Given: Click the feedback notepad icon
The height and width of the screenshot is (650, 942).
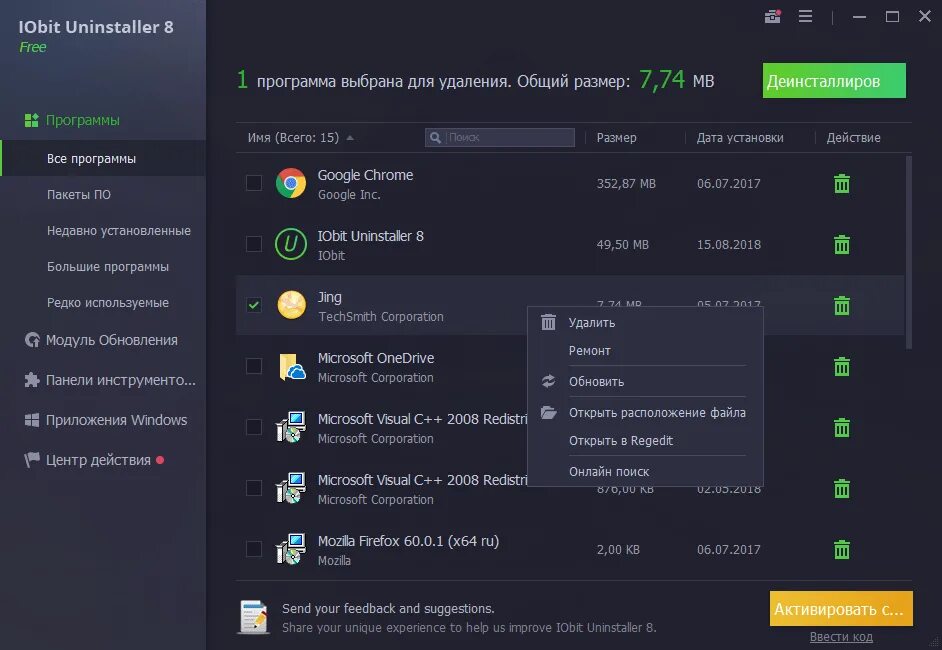Looking at the screenshot, I should point(254,617).
